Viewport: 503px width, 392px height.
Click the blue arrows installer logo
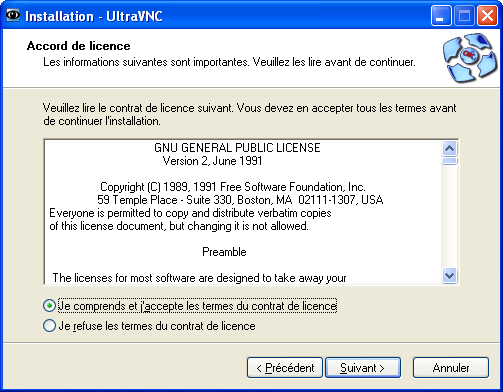coord(470,58)
